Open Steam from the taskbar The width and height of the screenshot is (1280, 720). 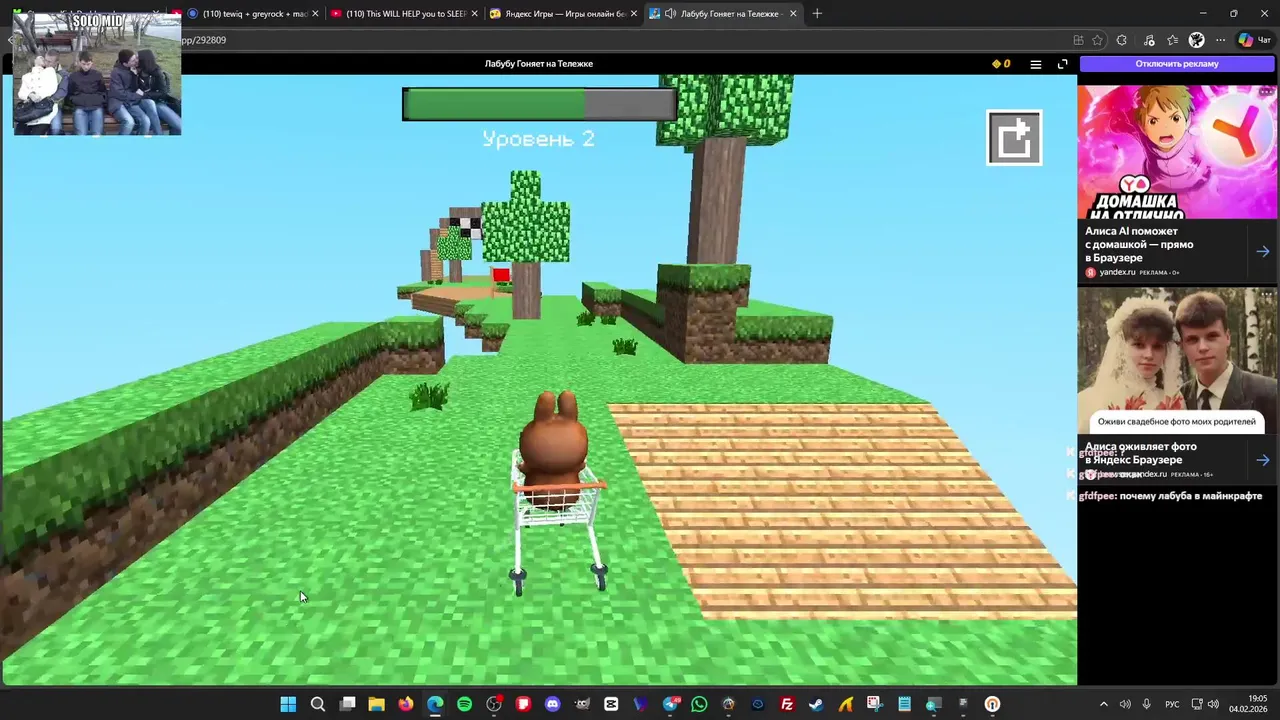pos(816,704)
